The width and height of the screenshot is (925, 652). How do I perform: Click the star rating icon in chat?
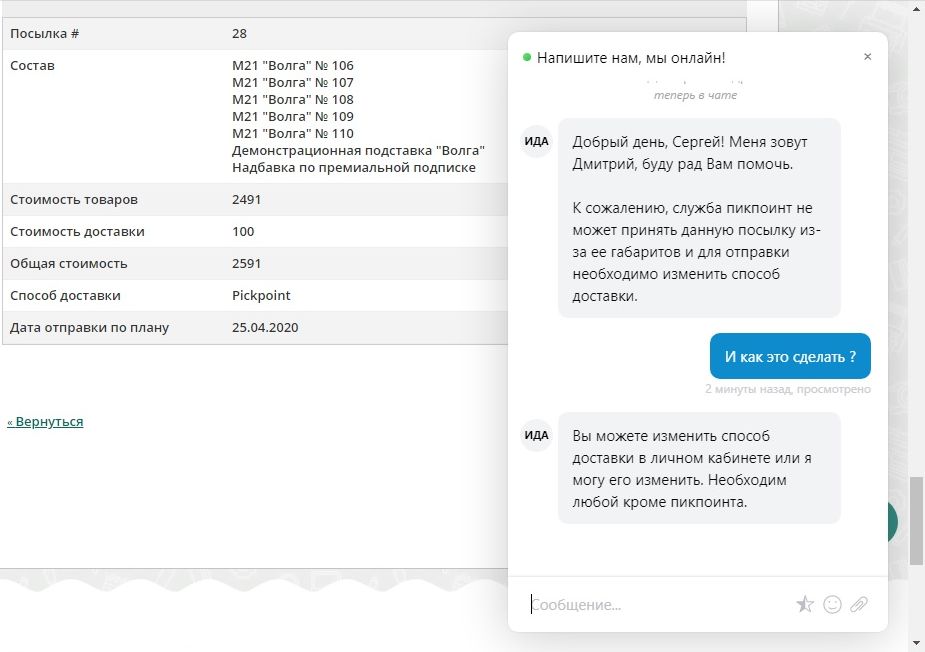[805, 604]
